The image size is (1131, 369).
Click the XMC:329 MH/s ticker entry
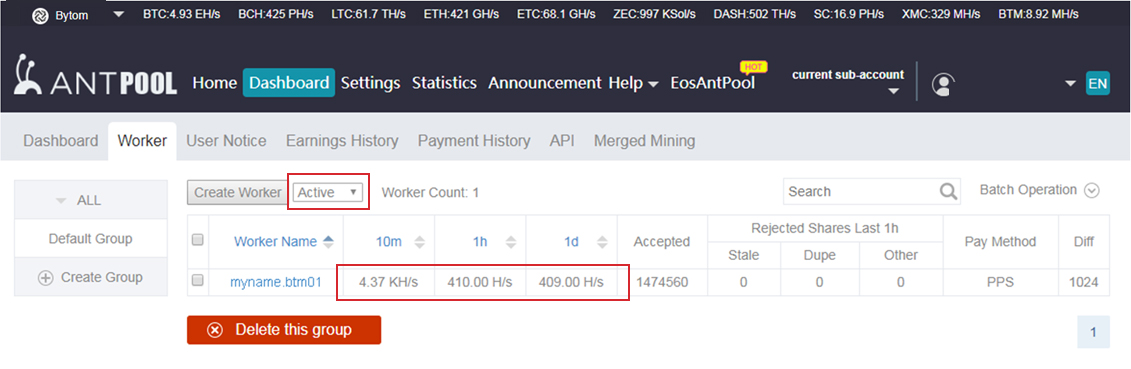[x=941, y=14]
